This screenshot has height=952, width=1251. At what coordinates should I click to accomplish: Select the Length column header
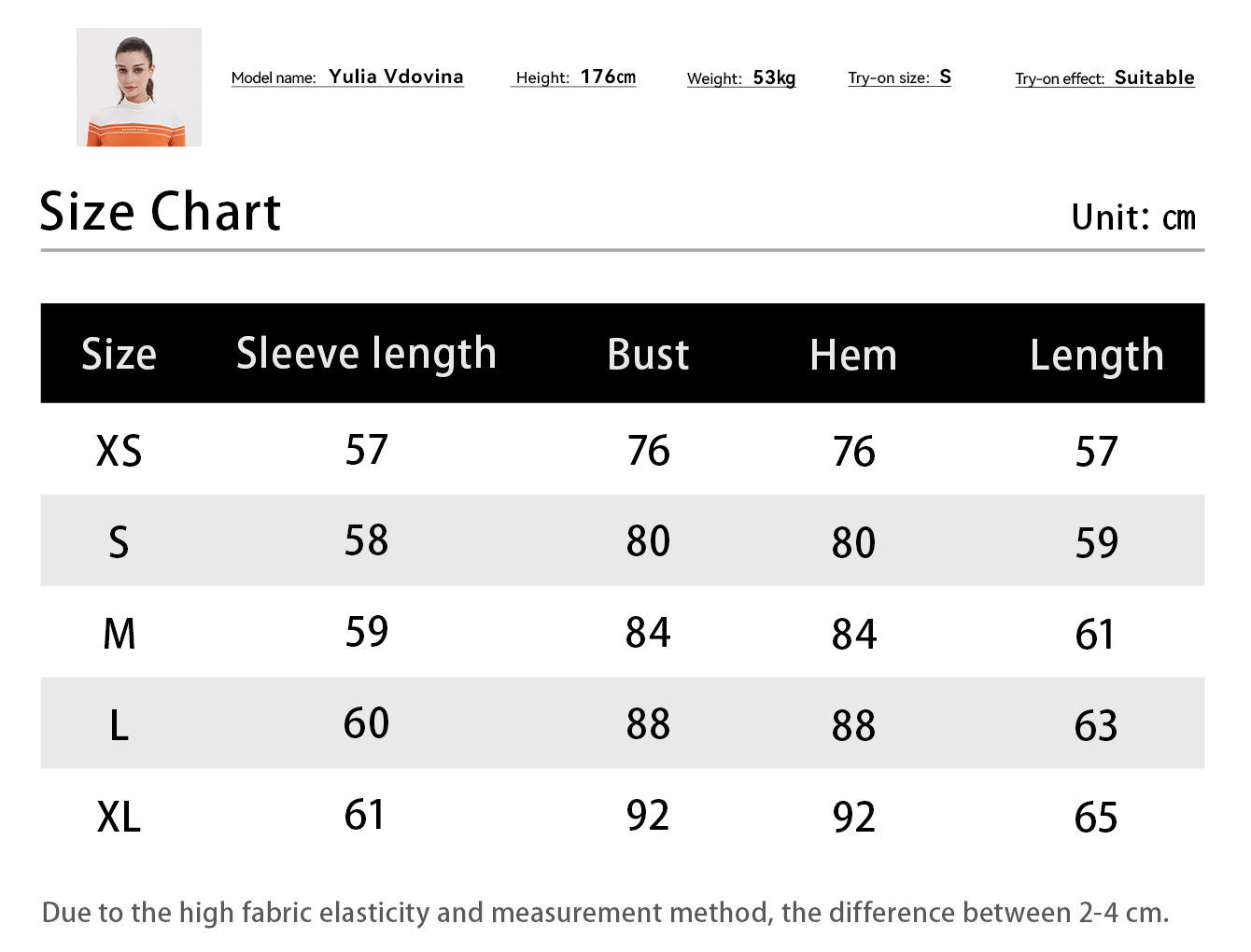(x=1096, y=356)
